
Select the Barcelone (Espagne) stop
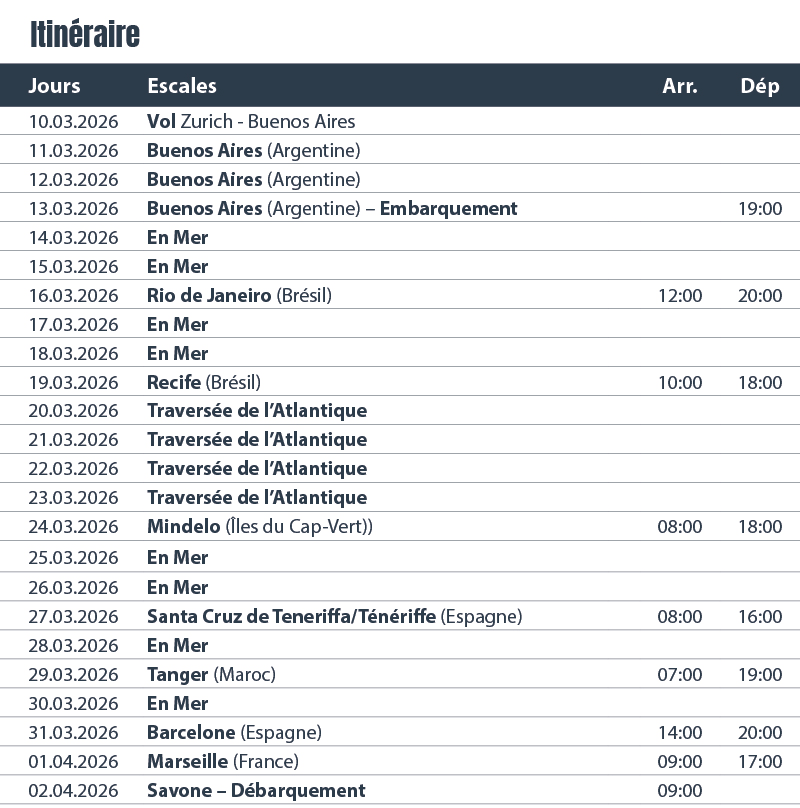pyautogui.click(x=234, y=733)
